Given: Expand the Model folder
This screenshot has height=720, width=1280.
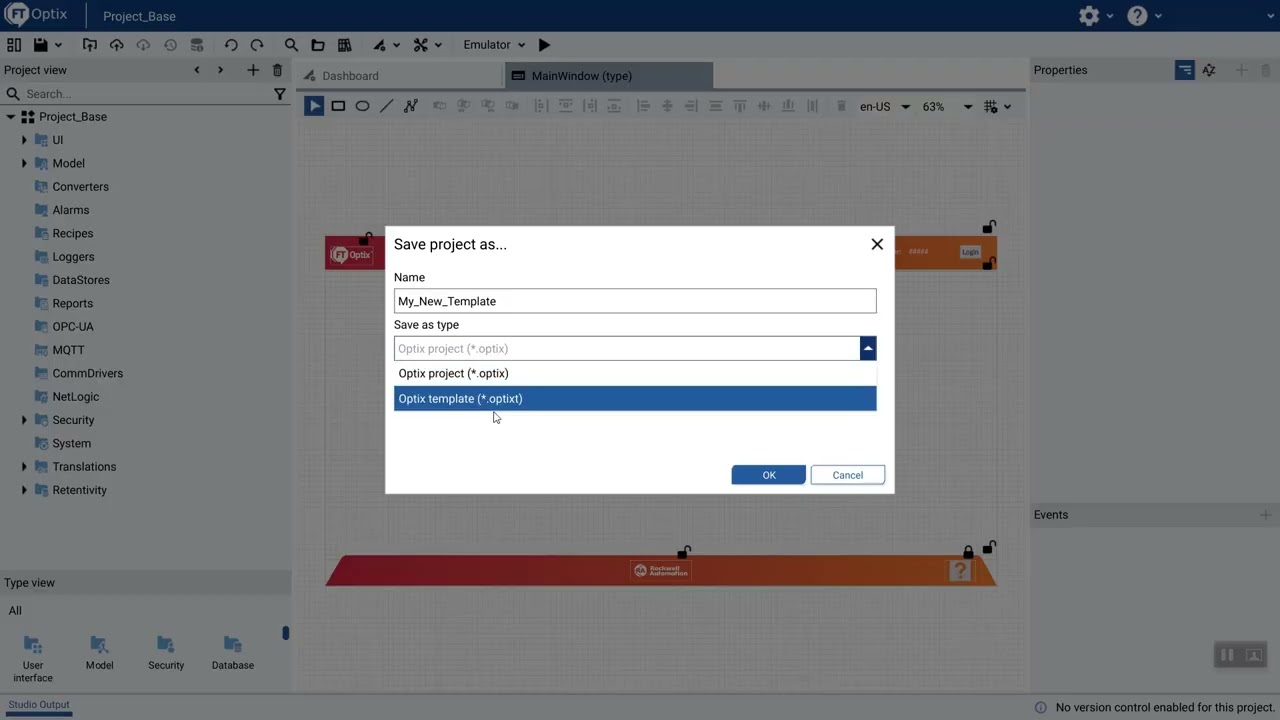Looking at the screenshot, I should (x=24, y=163).
